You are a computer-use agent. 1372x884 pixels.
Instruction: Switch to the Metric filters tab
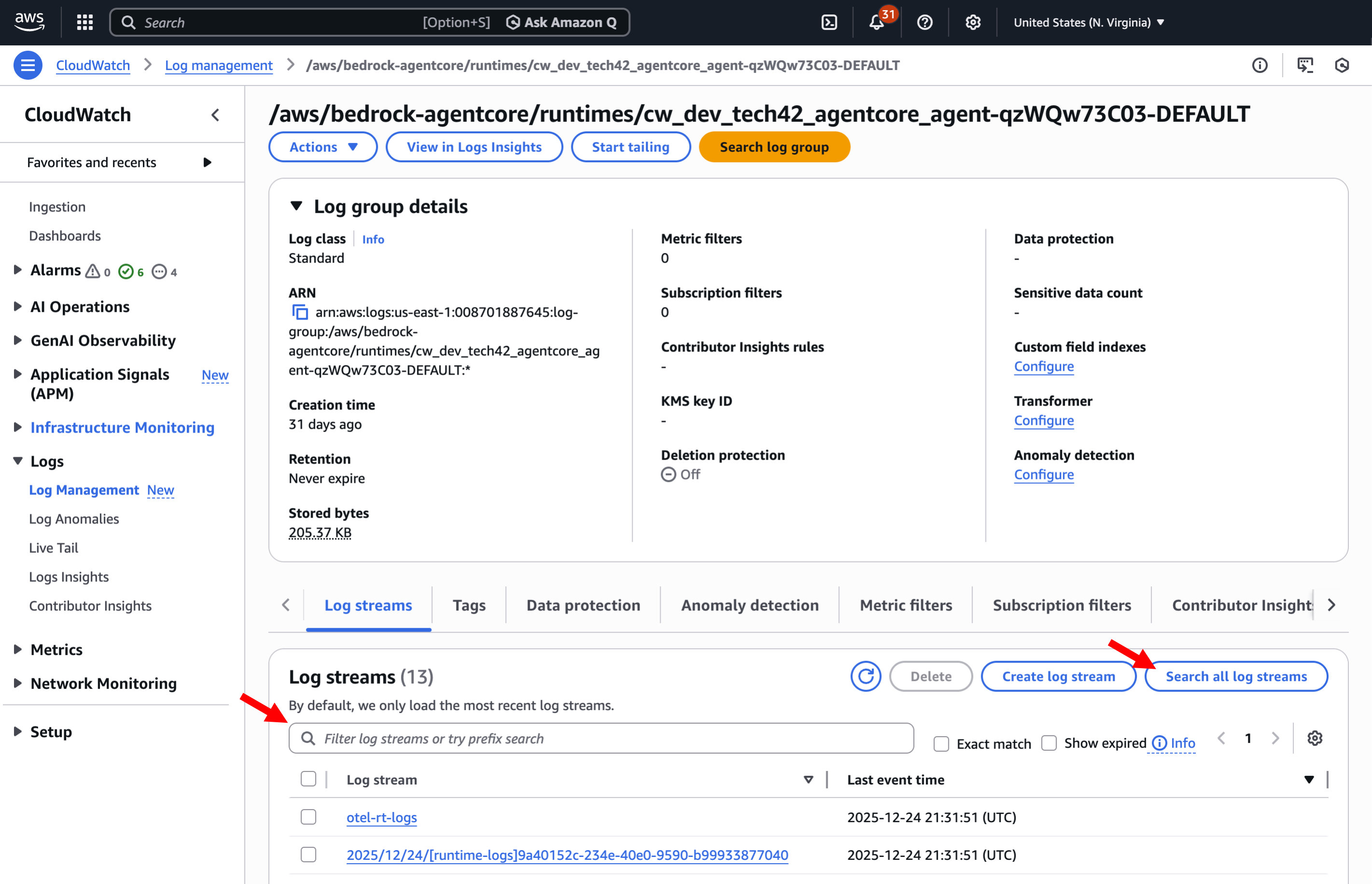[905, 605]
